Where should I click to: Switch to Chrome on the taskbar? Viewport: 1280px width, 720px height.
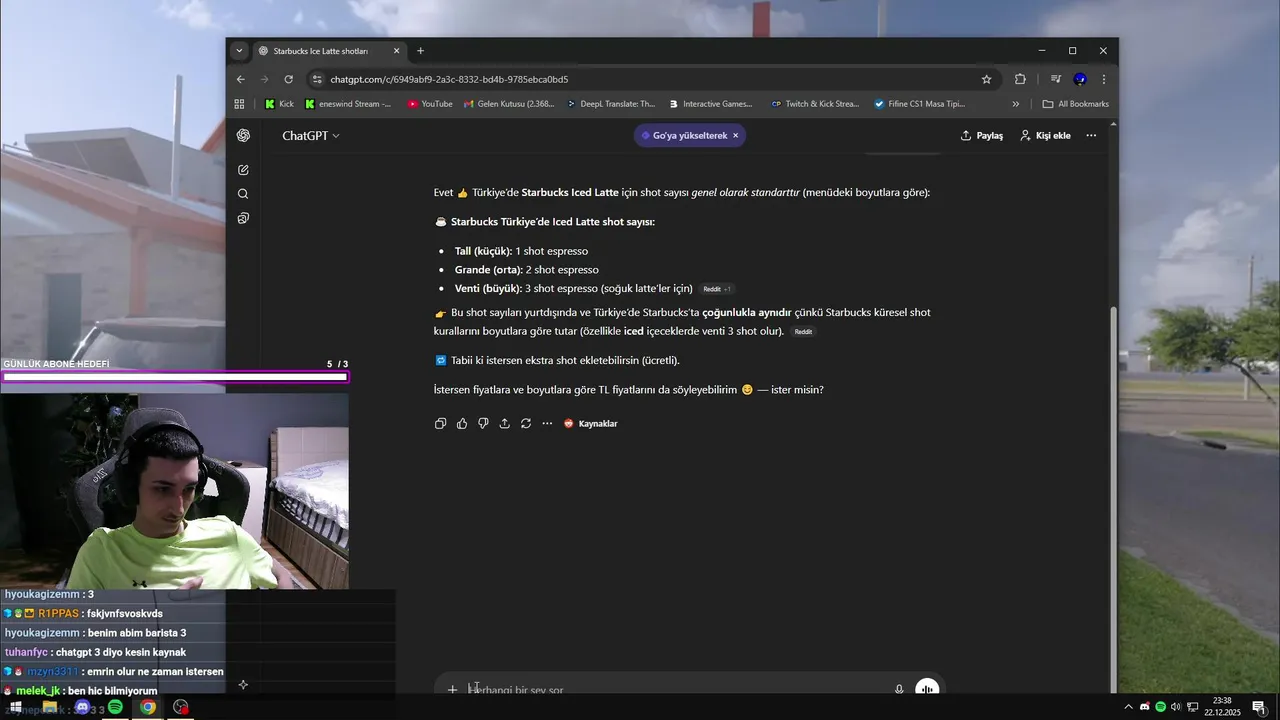(148, 707)
